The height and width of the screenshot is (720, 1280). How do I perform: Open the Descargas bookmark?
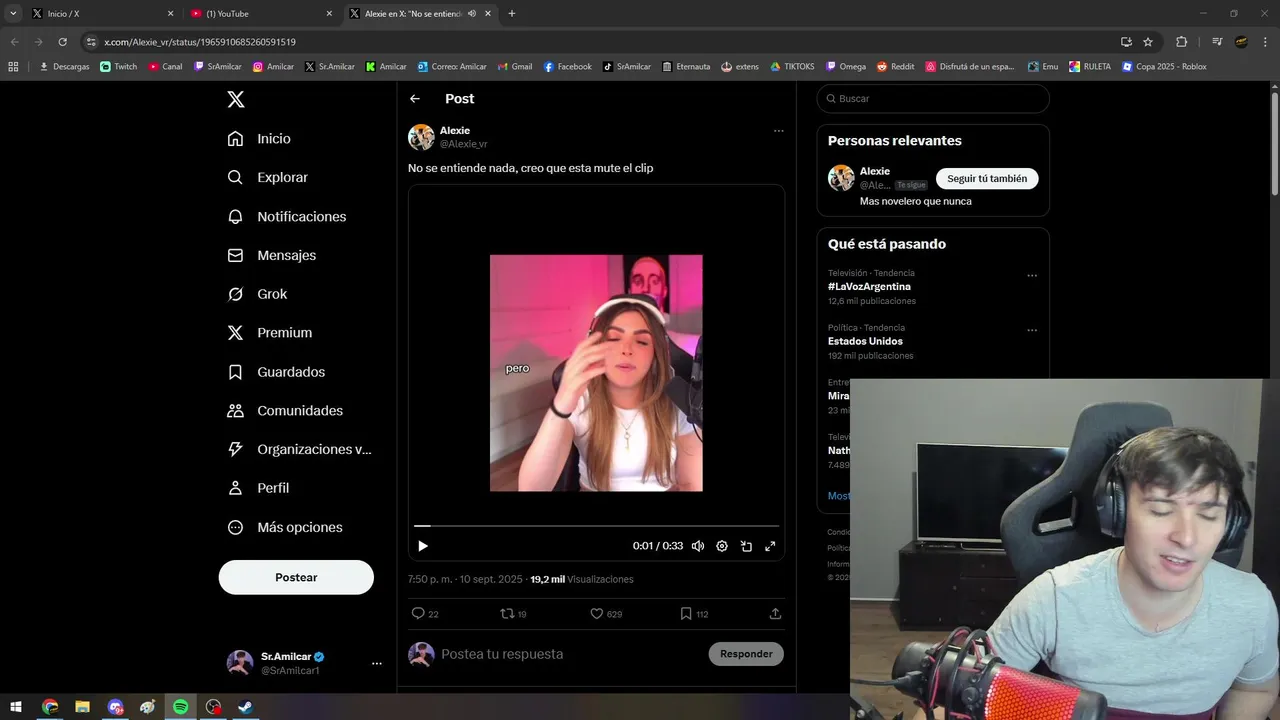[64, 67]
